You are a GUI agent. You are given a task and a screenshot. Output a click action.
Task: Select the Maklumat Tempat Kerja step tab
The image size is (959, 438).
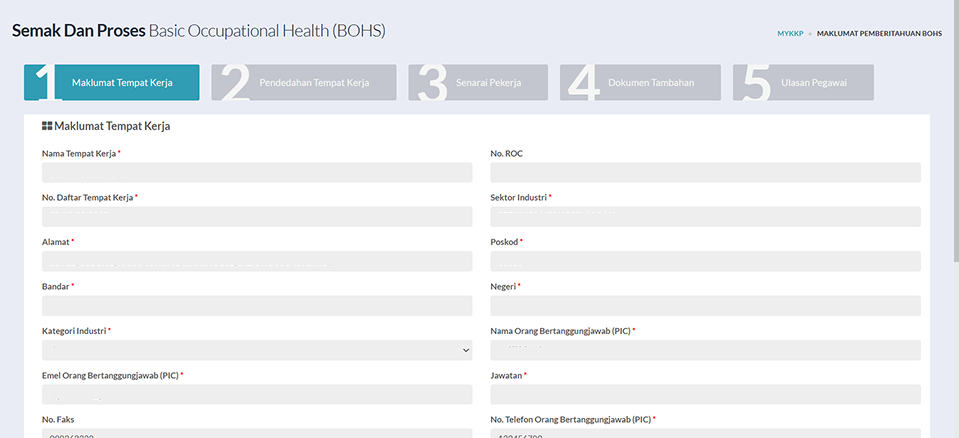click(x=111, y=83)
